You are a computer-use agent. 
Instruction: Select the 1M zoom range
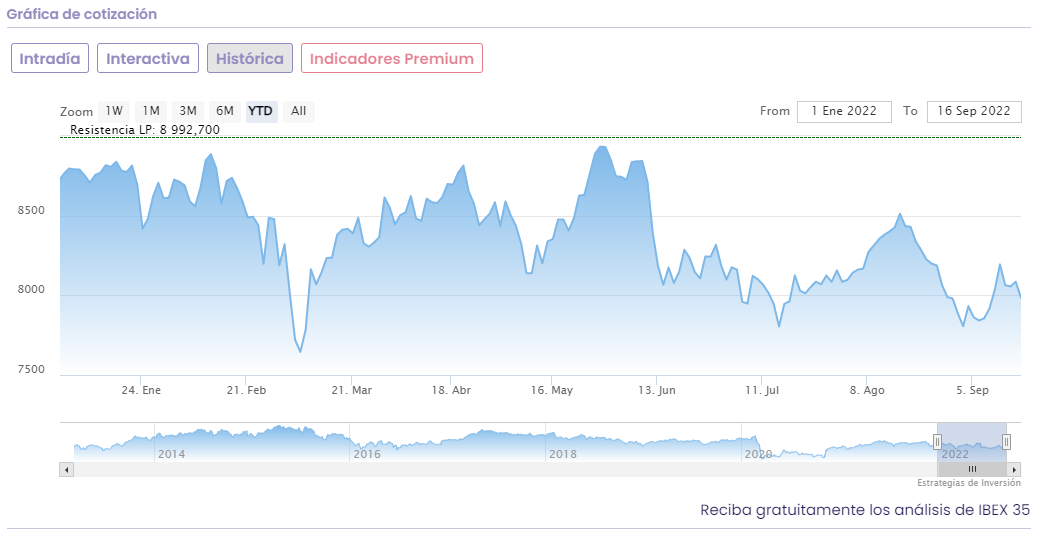click(151, 111)
